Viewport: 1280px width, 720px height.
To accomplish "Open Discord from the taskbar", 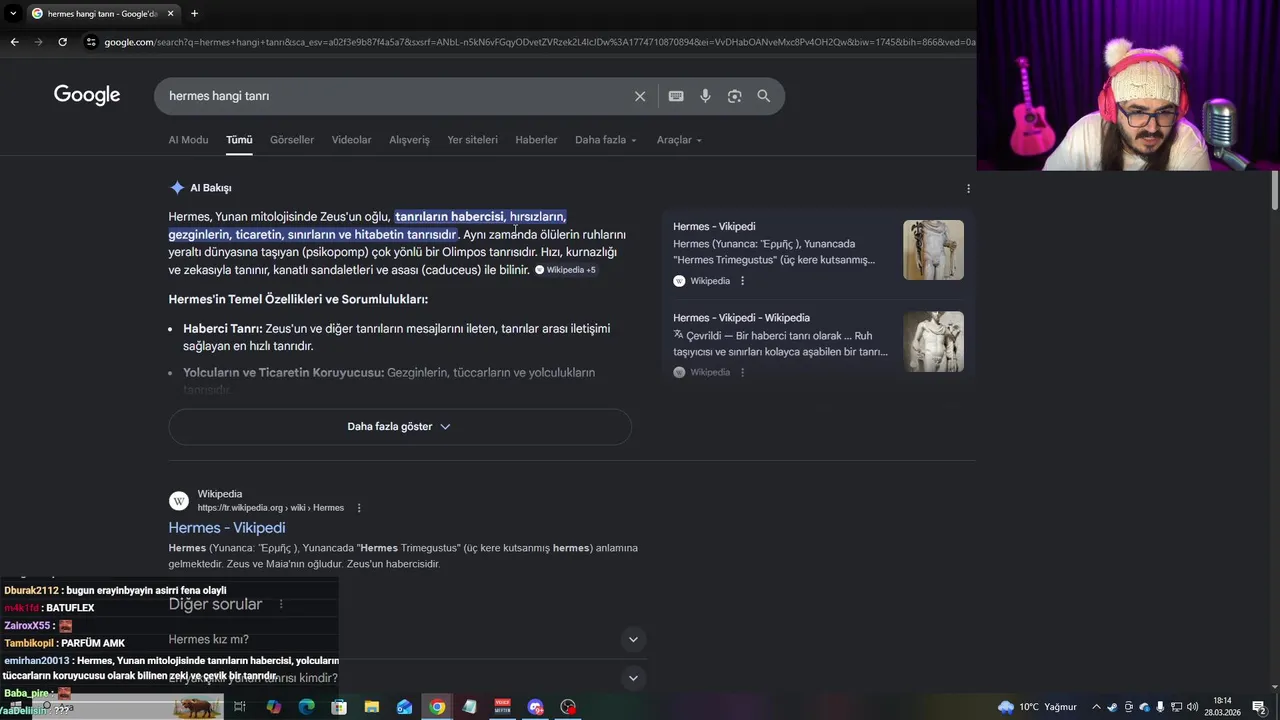I will (535, 707).
